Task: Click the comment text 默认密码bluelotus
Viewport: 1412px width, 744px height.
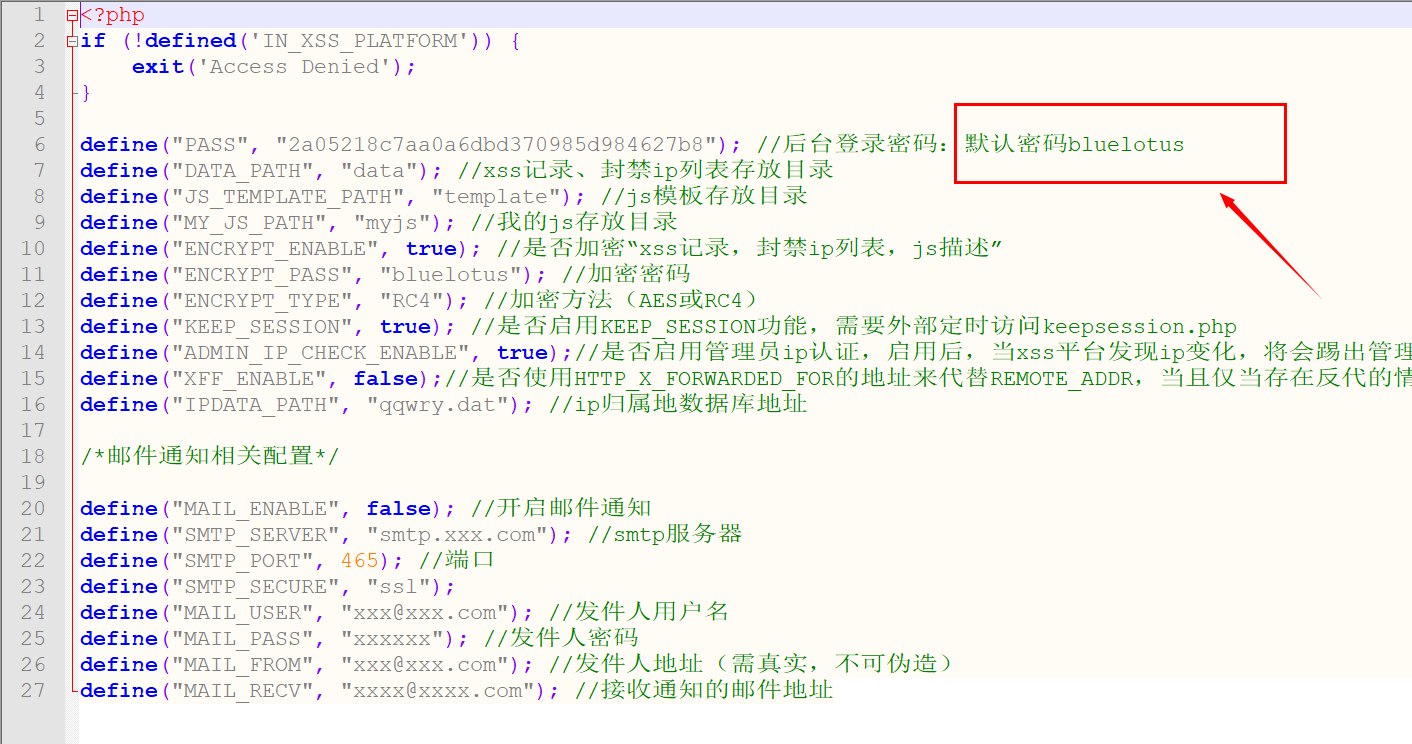Action: (x=1074, y=145)
